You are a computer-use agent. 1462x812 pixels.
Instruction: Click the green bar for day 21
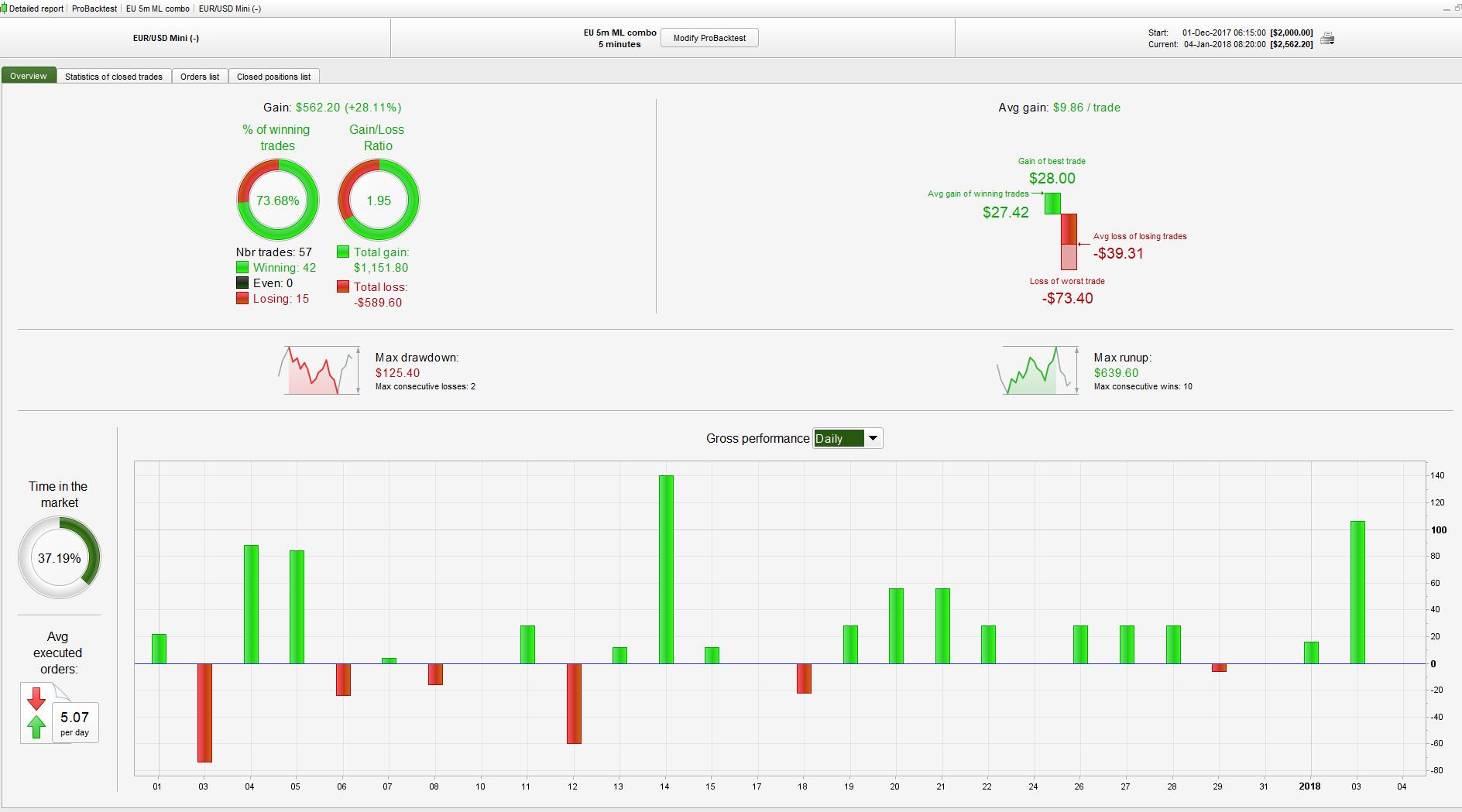942,625
